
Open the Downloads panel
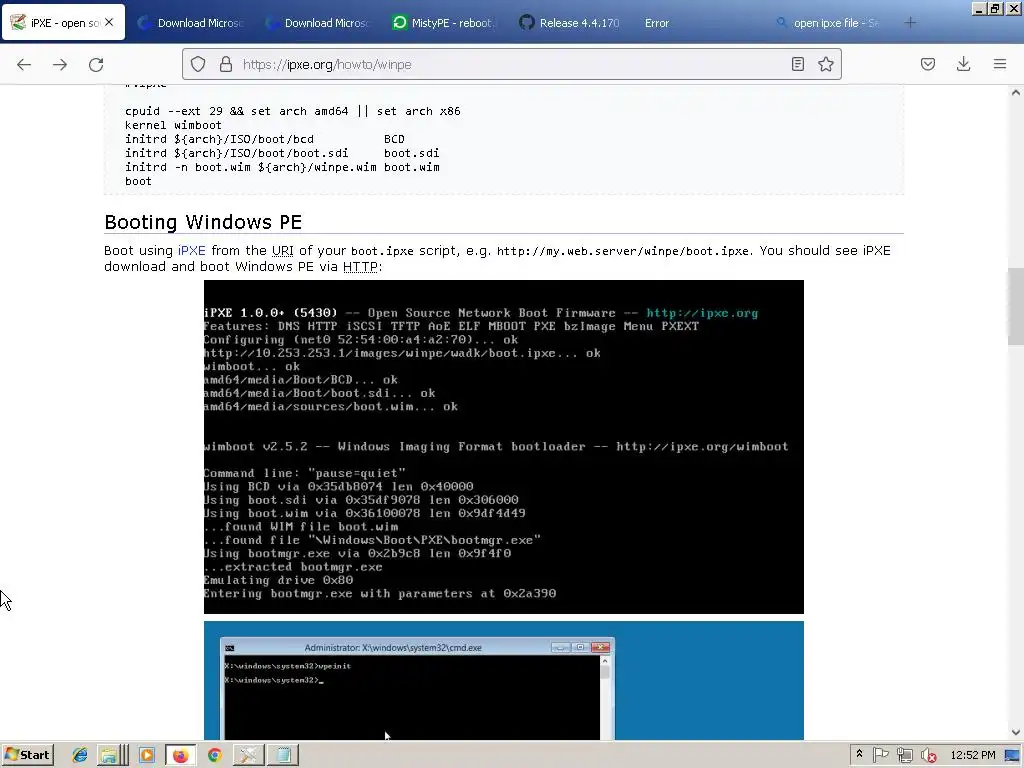[963, 64]
